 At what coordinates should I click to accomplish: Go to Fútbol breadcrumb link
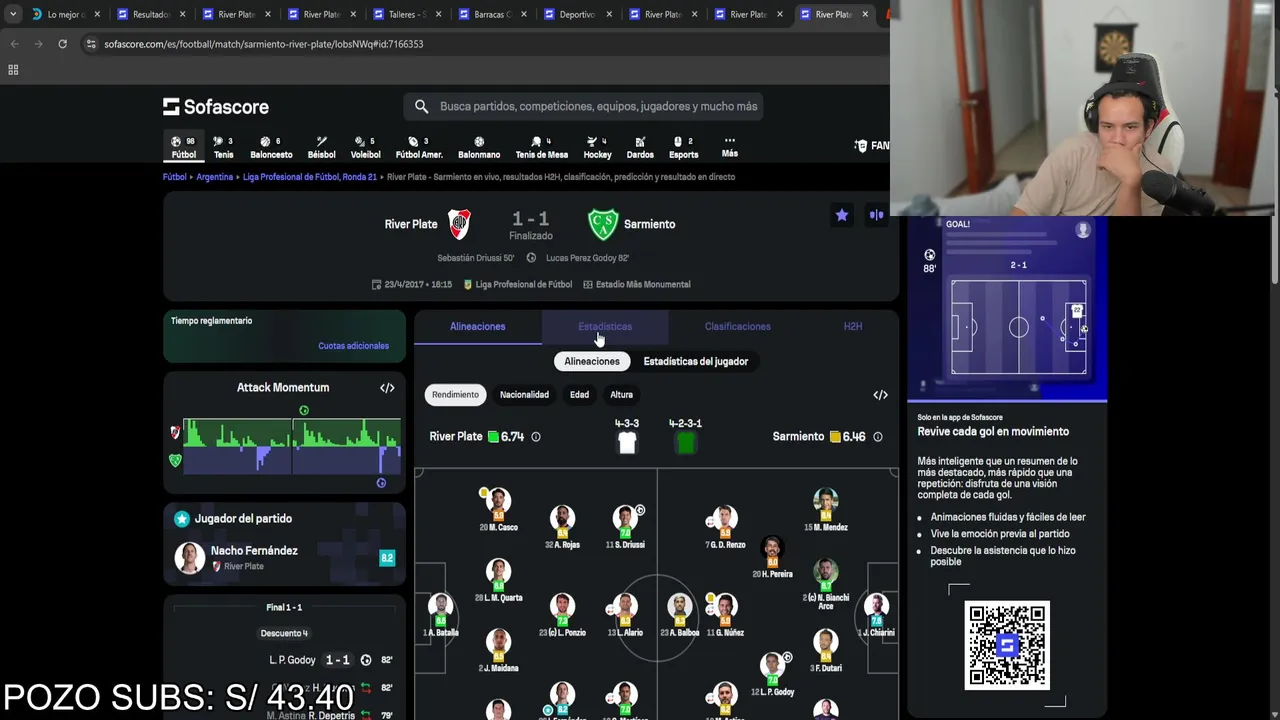pyautogui.click(x=175, y=177)
